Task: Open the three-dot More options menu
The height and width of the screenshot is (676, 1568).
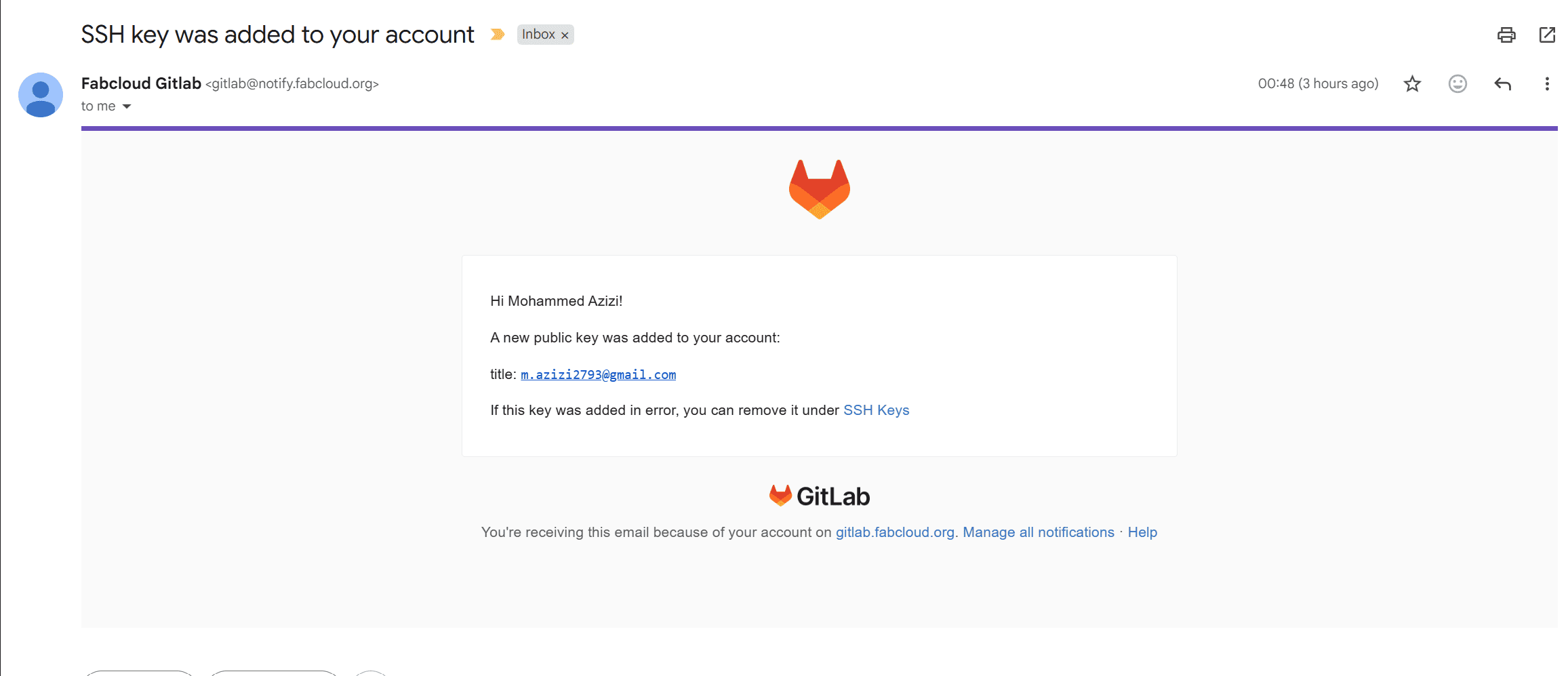Action: click(1547, 83)
